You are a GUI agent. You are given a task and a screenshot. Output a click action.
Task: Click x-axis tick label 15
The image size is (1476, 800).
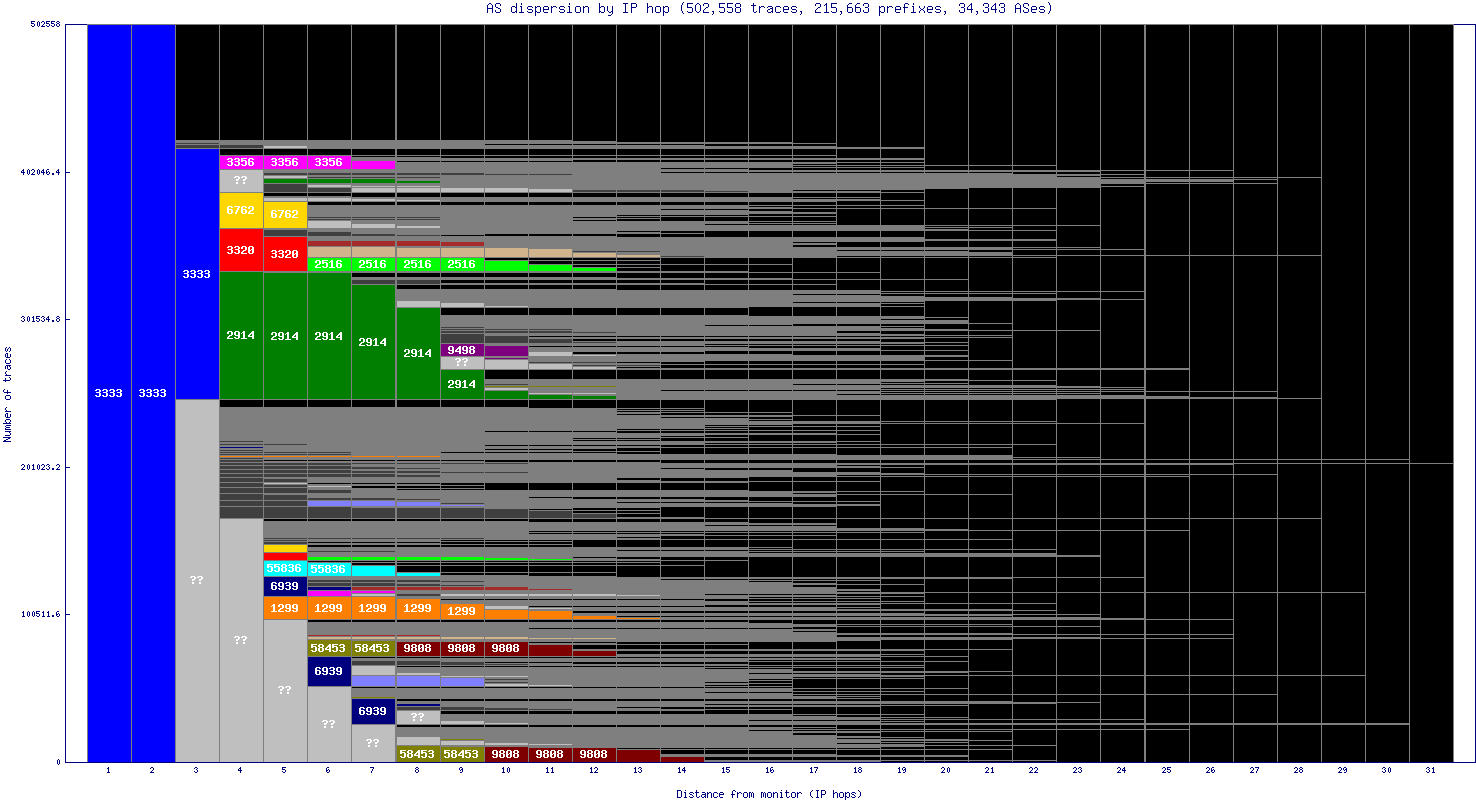pos(725,770)
